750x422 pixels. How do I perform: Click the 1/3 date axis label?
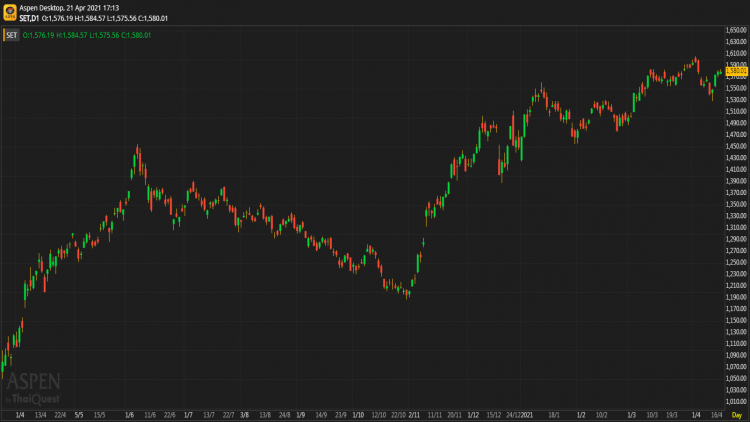632,415
